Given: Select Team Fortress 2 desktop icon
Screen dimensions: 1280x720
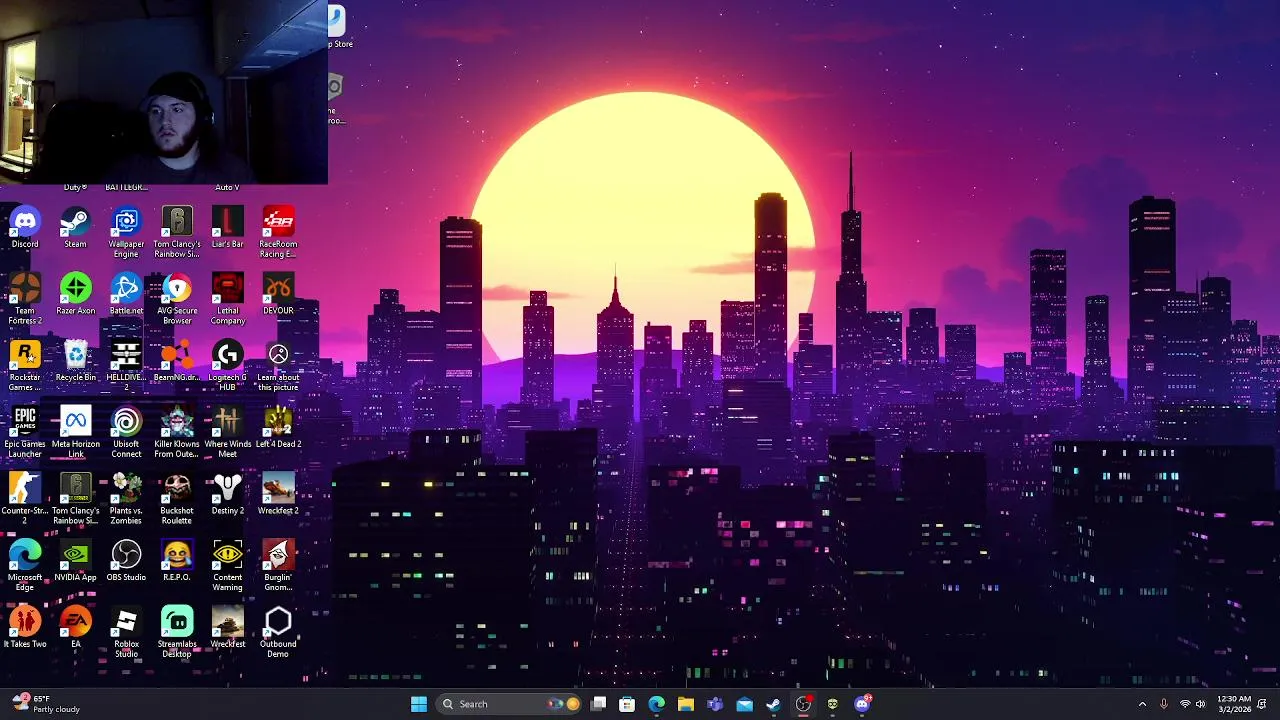Looking at the screenshot, I should [25, 300].
